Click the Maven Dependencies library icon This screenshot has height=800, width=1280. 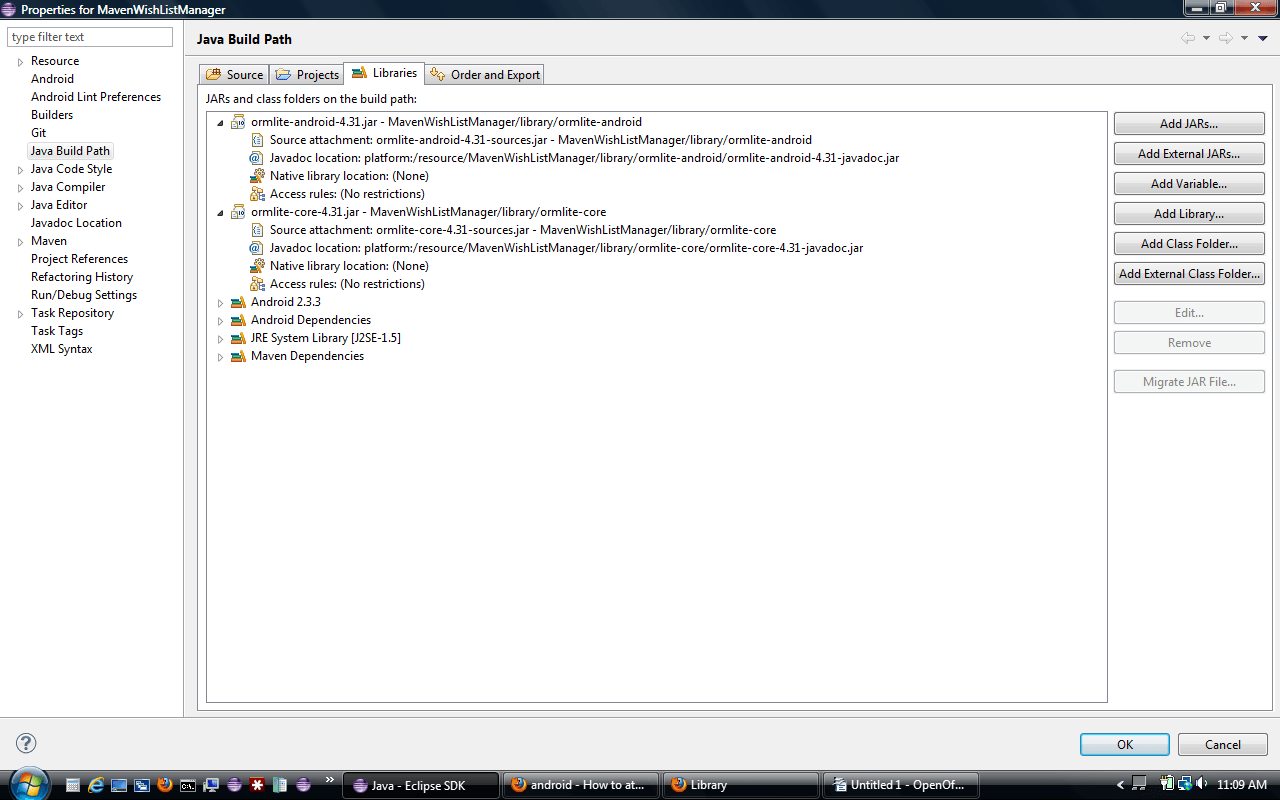click(238, 356)
